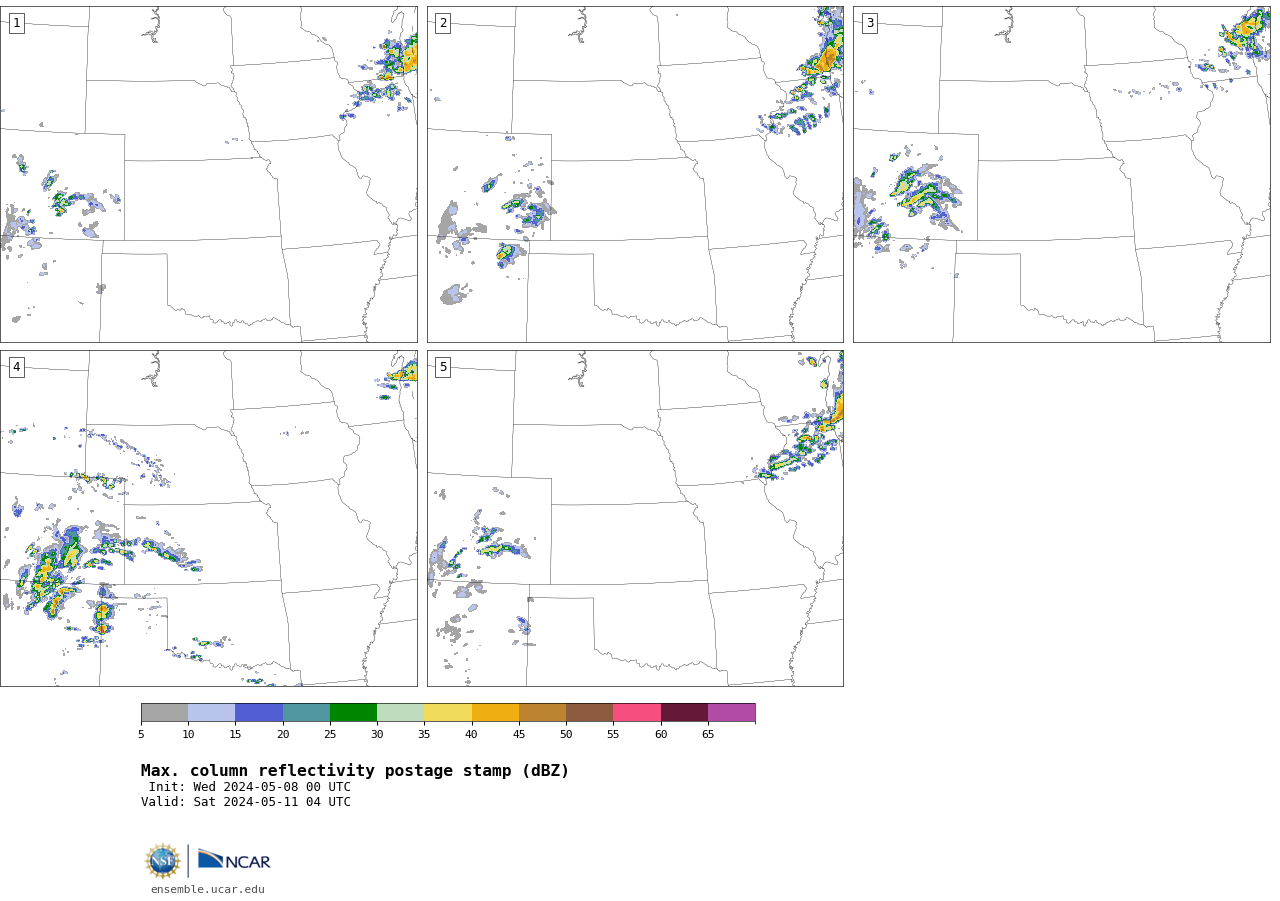The image size is (1280, 901).
Task: Click the NCAR logo
Action: click(x=234, y=860)
